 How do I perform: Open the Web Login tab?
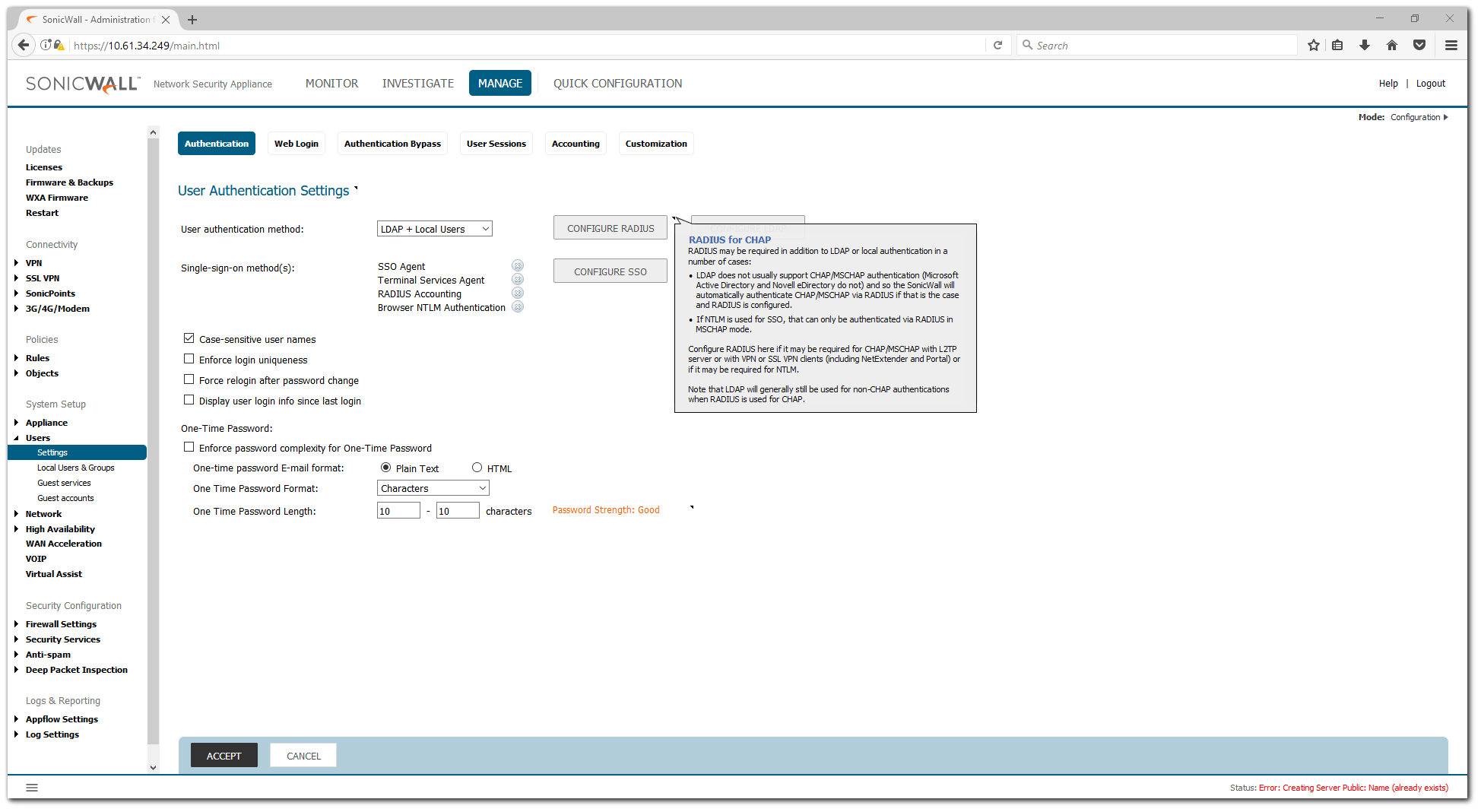pos(297,144)
